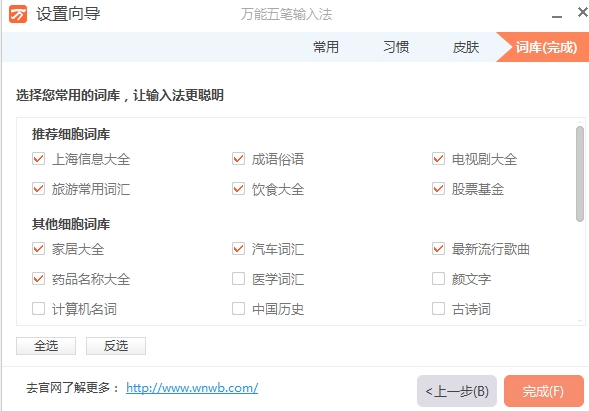Disable the 旅游常用词汇 lexicon
589x411 pixels.
[38, 189]
